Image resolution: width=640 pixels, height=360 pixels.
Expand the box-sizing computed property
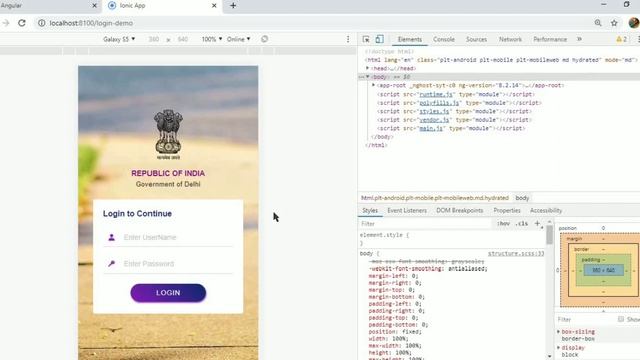558,332
